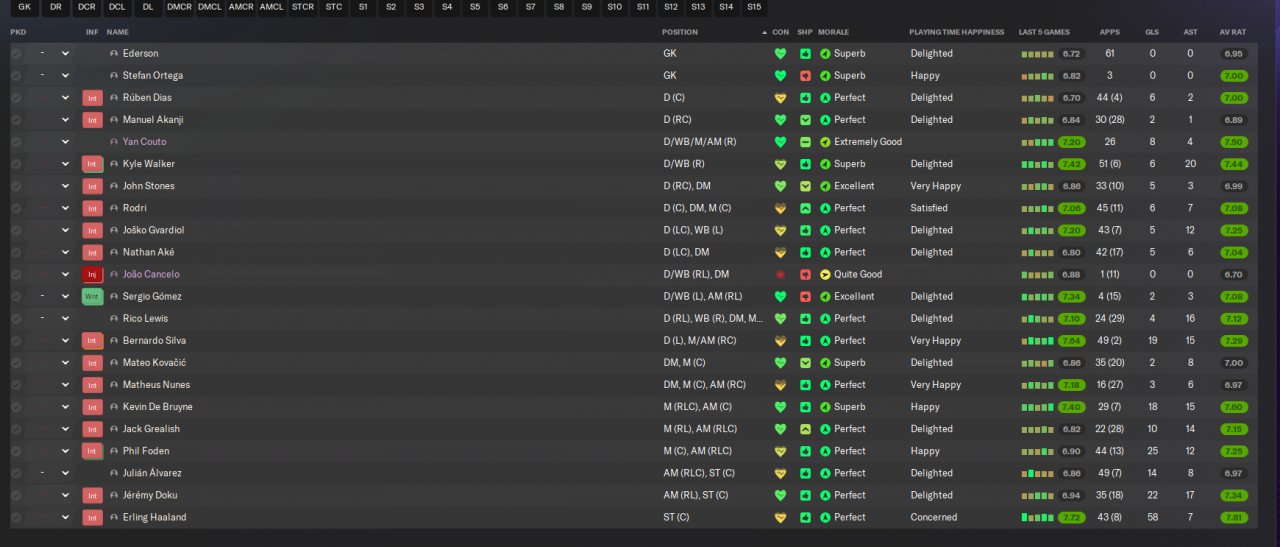This screenshot has width=1280, height=547.
Task: Click the Int status icon beside Bernardo Silva
Action: pyautogui.click(x=92, y=341)
